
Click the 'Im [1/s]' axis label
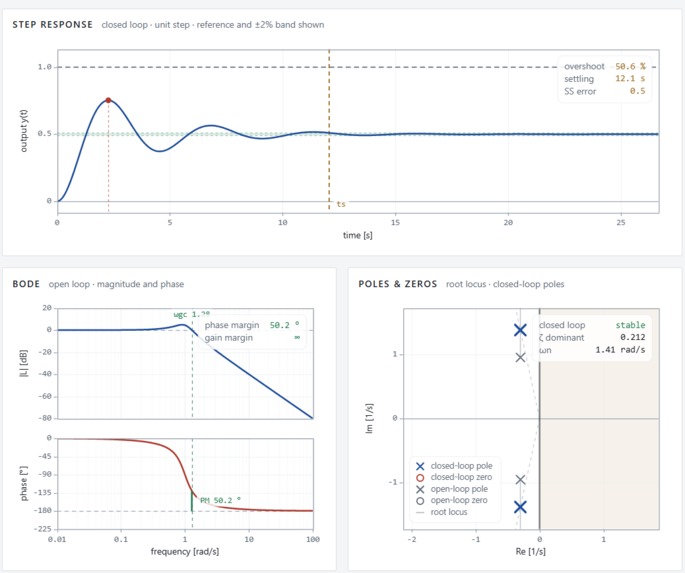(369, 418)
